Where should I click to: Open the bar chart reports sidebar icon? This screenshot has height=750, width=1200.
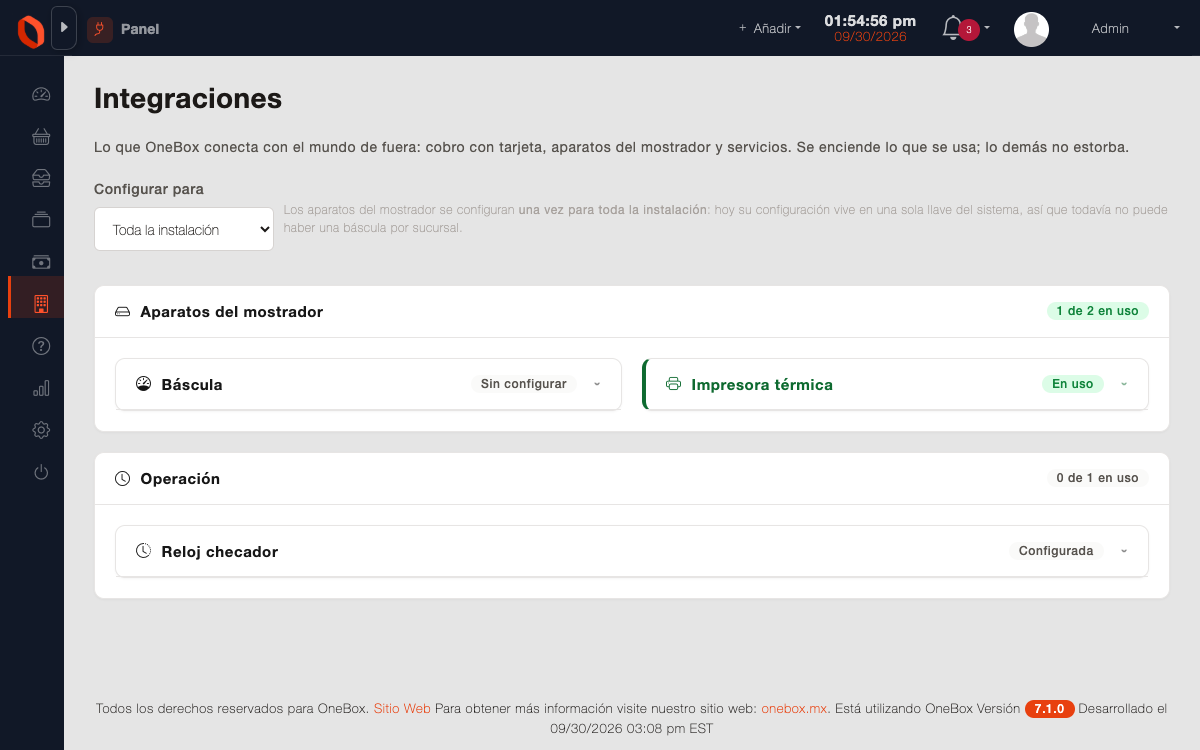click(41, 388)
